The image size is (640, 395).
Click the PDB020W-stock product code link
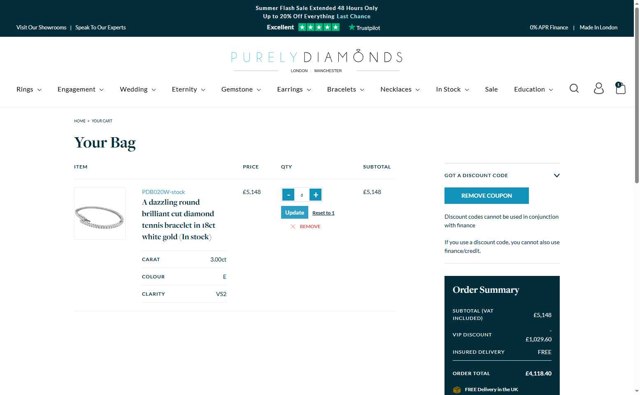163,192
